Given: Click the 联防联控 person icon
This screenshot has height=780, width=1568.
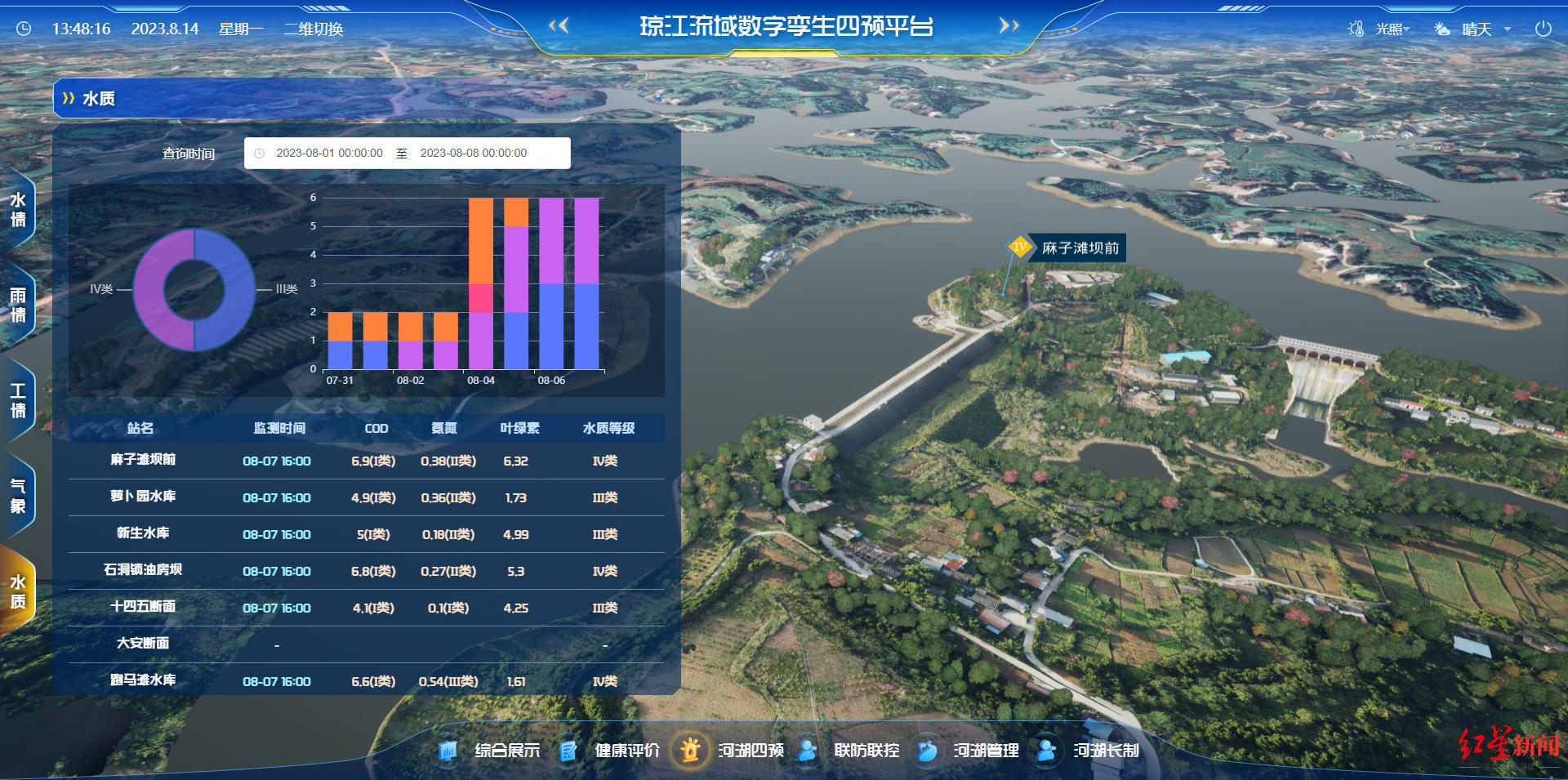Looking at the screenshot, I should 807,750.
